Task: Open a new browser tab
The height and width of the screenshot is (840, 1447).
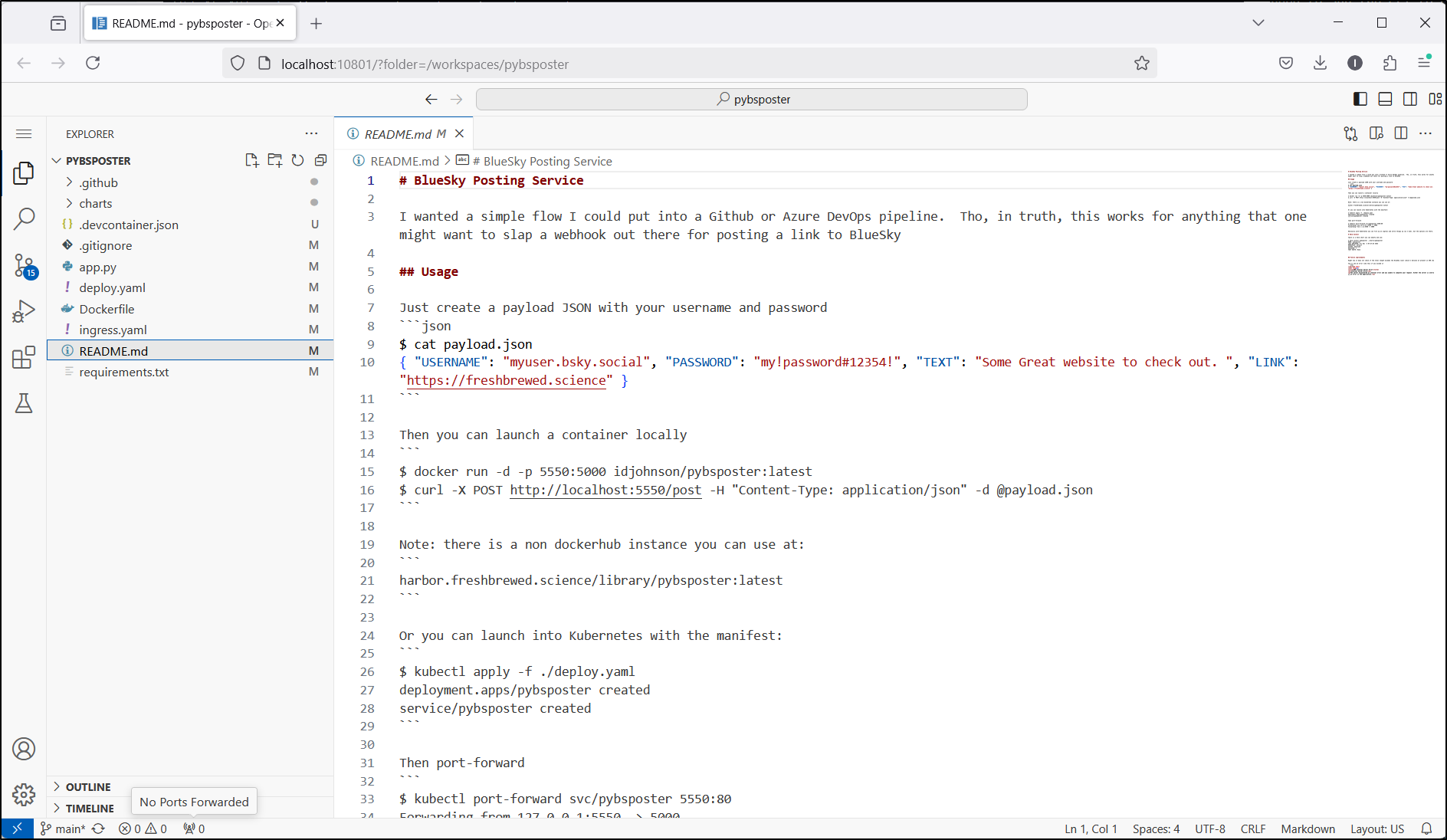Action: click(316, 23)
